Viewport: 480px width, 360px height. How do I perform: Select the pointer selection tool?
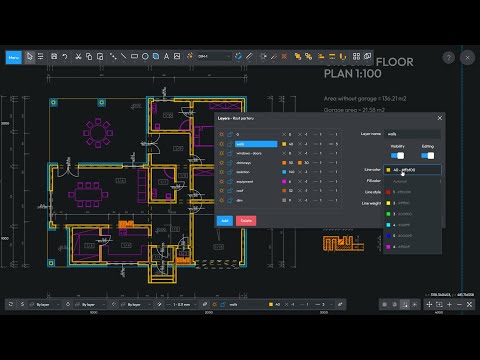[x=30, y=57]
